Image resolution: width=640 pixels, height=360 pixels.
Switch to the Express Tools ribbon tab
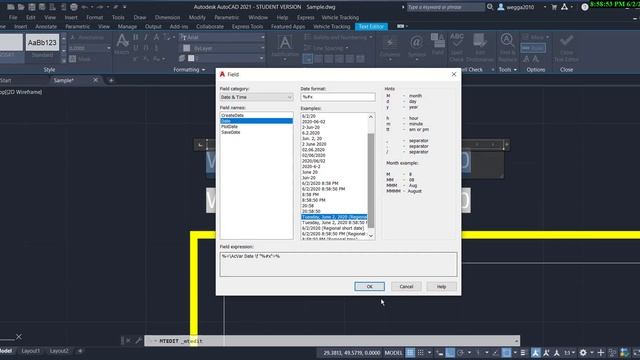pyautogui.click(x=247, y=27)
